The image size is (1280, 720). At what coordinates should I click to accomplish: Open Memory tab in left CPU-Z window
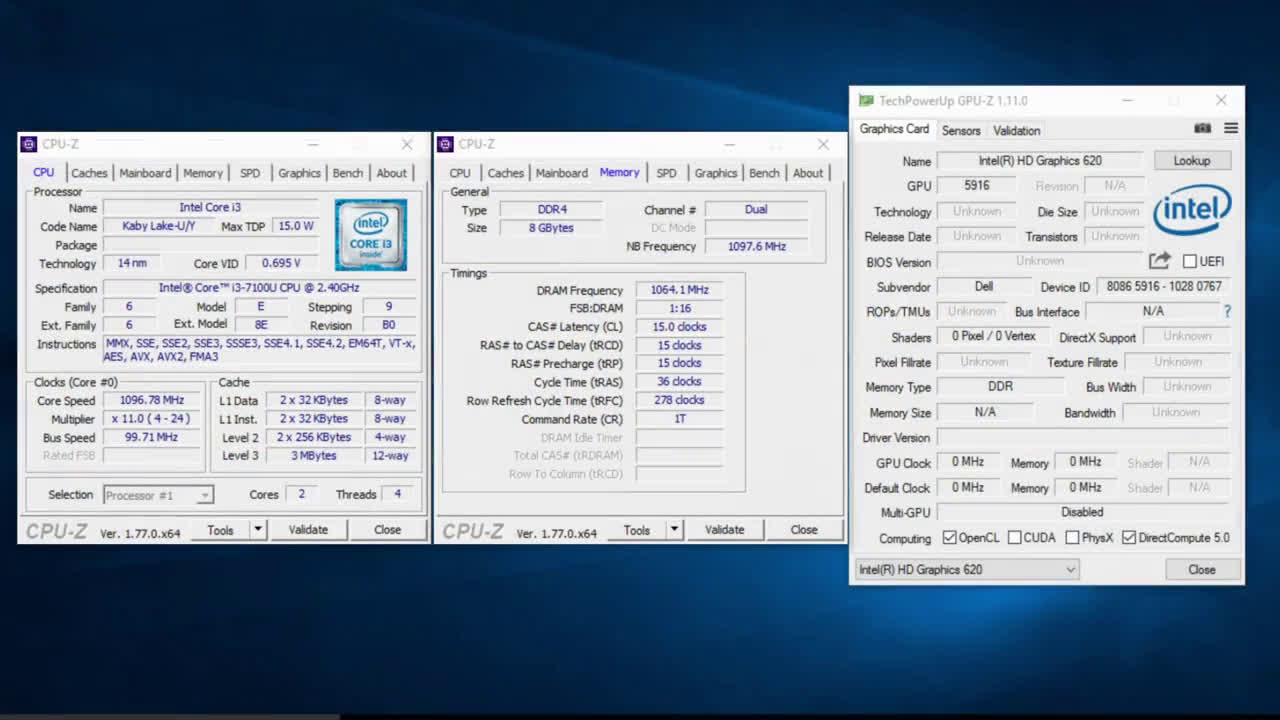[203, 173]
